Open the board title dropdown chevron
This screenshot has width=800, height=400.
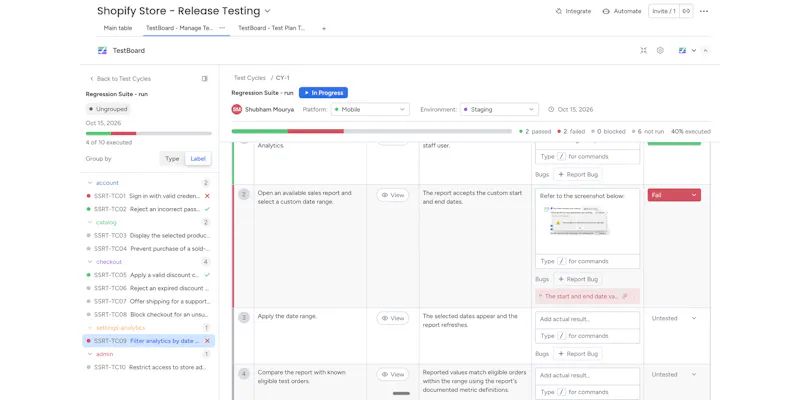[x=268, y=11]
